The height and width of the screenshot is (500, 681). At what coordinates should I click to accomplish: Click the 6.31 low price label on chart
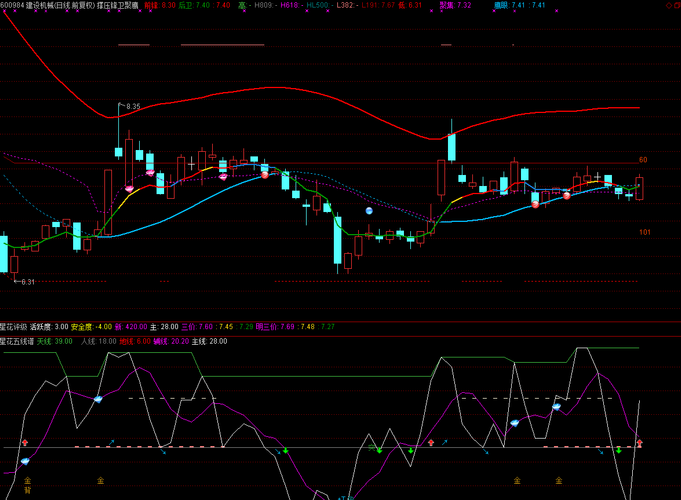(x=28, y=282)
